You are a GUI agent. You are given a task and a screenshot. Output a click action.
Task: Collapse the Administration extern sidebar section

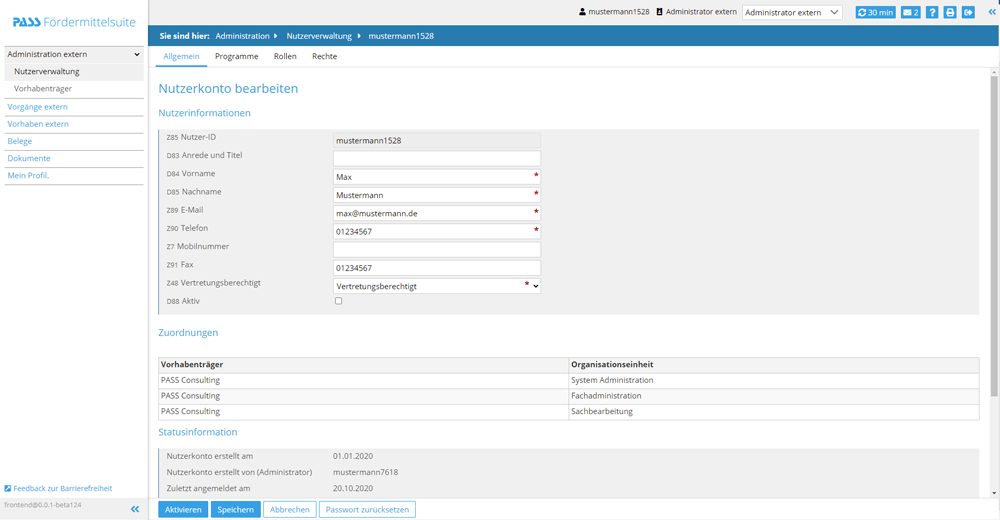point(74,54)
